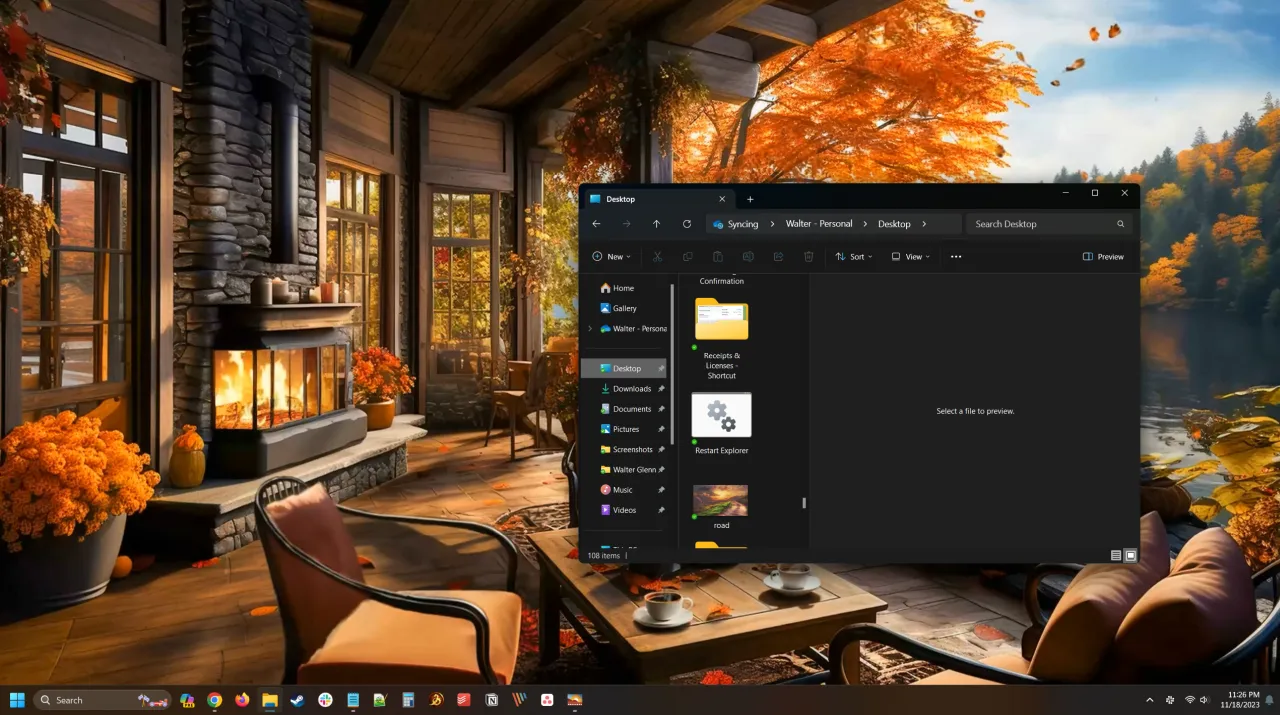Viewport: 1280px width, 715px height.
Task: Click the OneDrive Syncing status icon
Action: pos(718,224)
